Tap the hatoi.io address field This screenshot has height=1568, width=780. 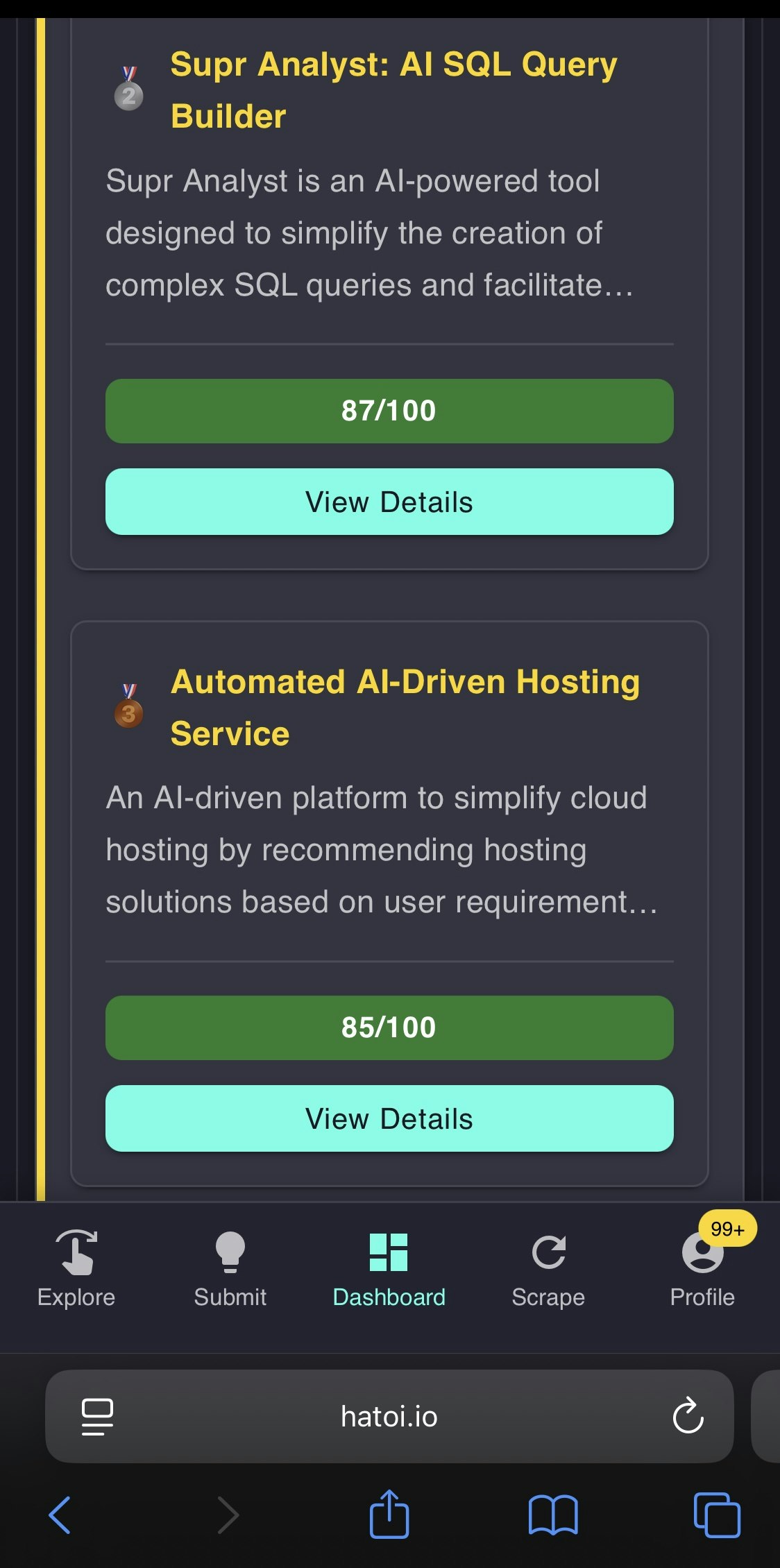[x=389, y=1416]
